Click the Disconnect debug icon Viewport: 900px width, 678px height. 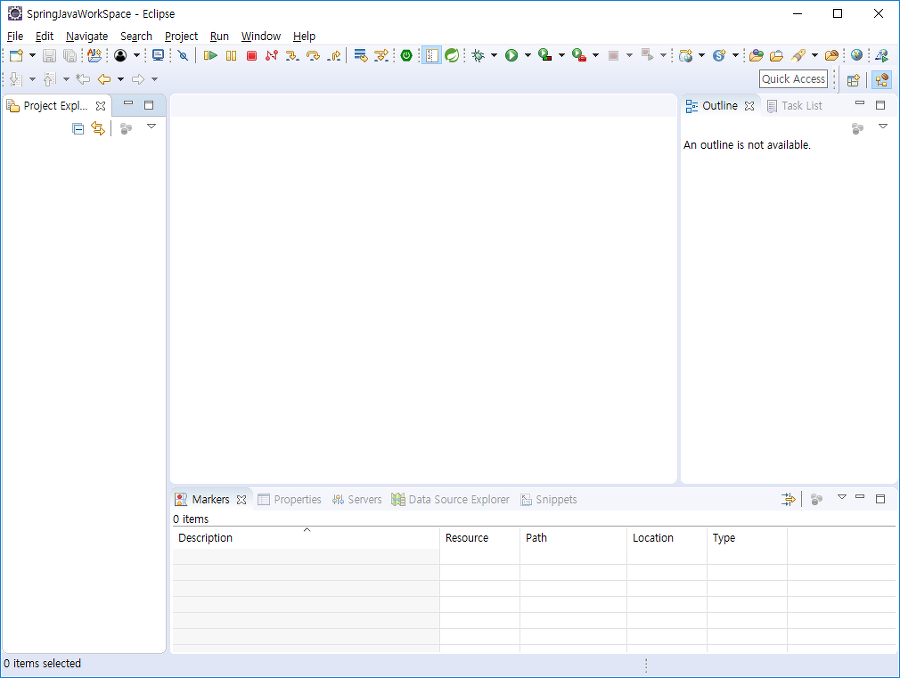coord(271,56)
